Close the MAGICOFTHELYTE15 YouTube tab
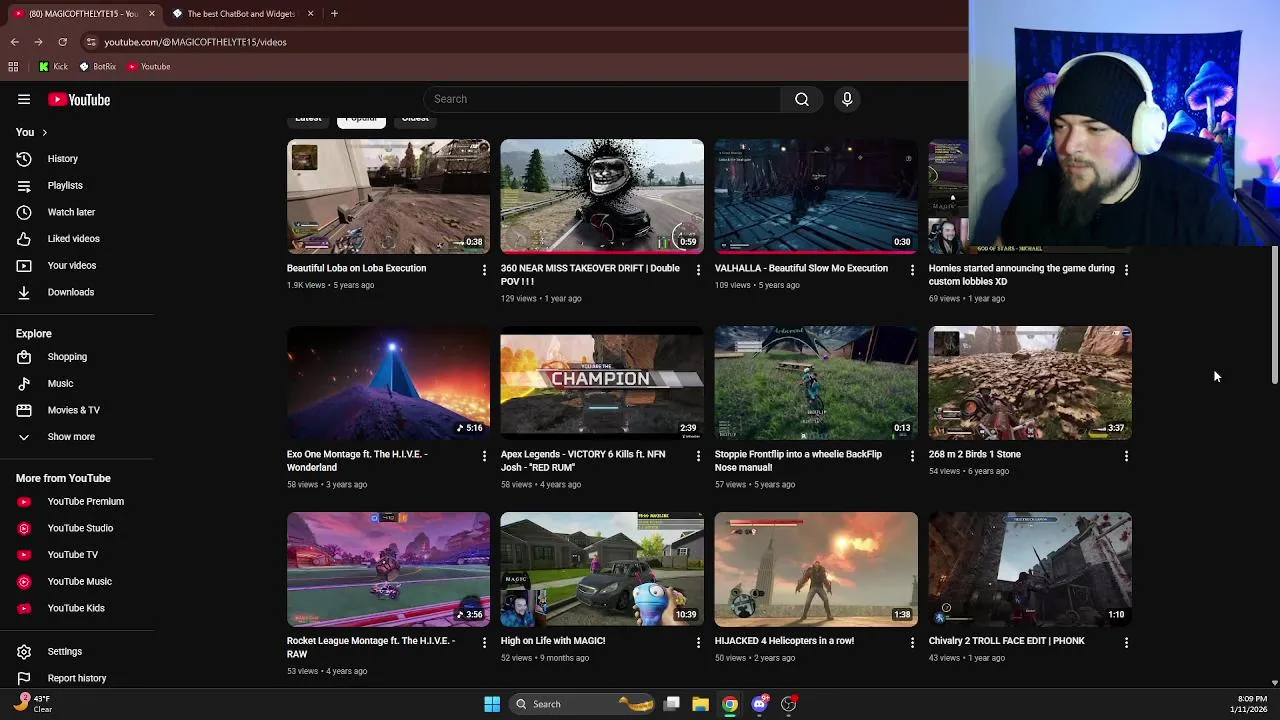Screen dimensions: 1280x720 pyautogui.click(x=152, y=14)
